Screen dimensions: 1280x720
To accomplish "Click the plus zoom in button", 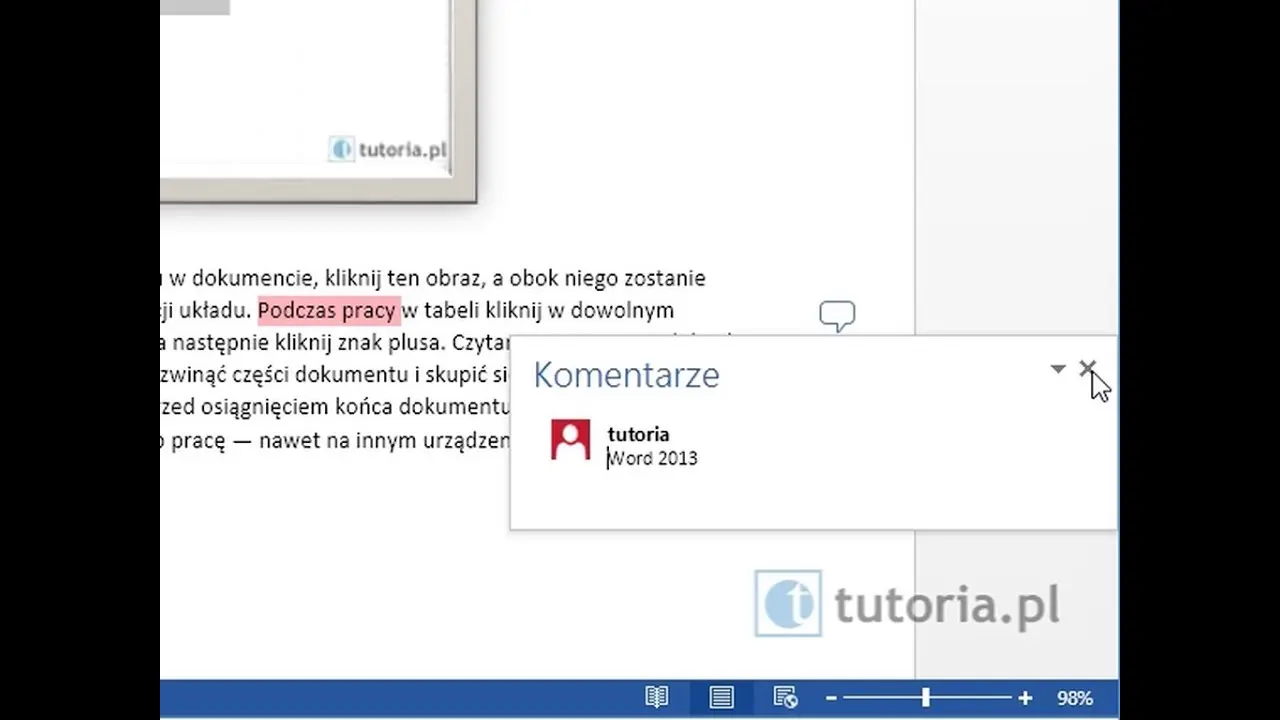I will pyautogui.click(x=1025, y=698).
